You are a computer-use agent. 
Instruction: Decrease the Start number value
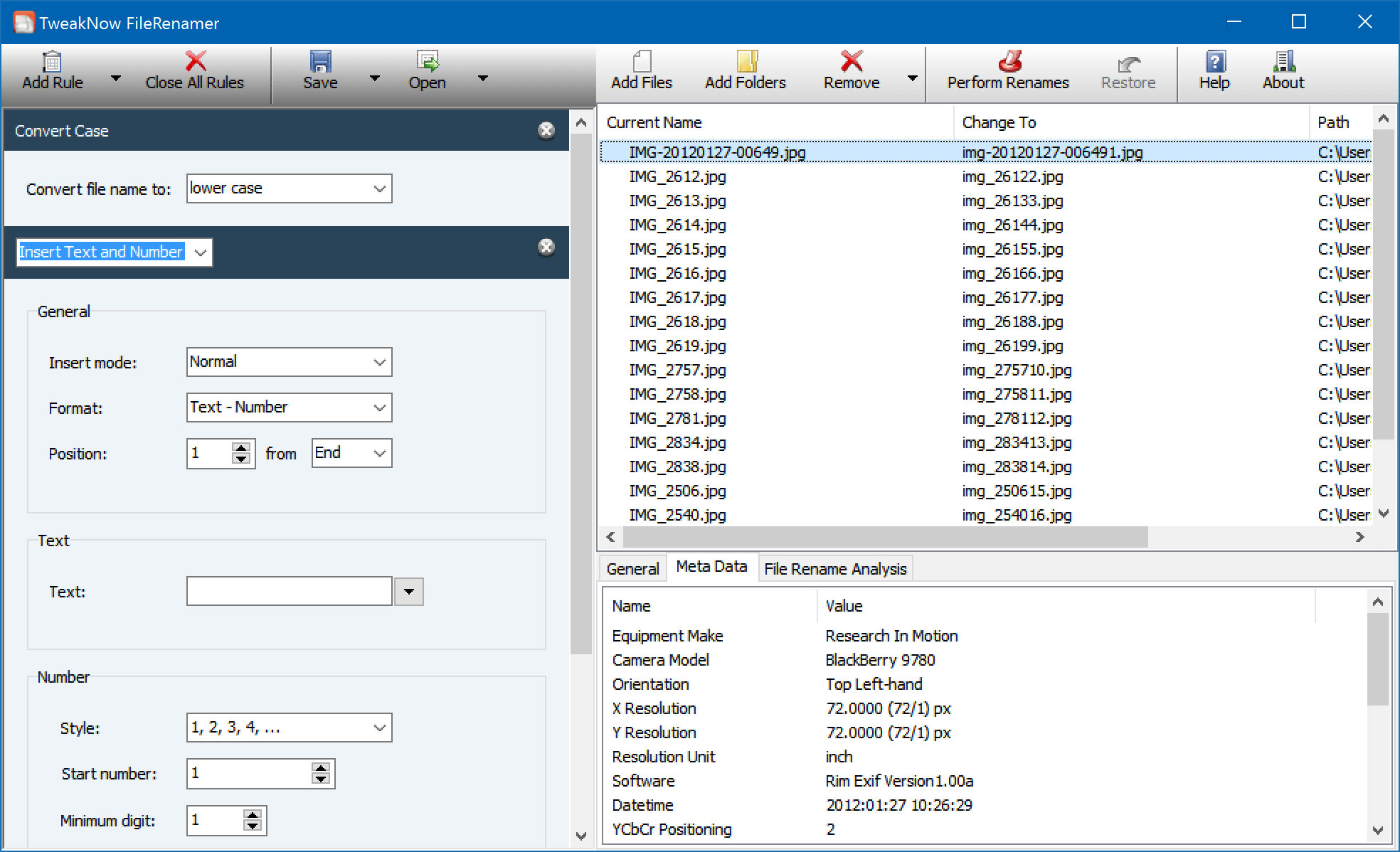322,780
